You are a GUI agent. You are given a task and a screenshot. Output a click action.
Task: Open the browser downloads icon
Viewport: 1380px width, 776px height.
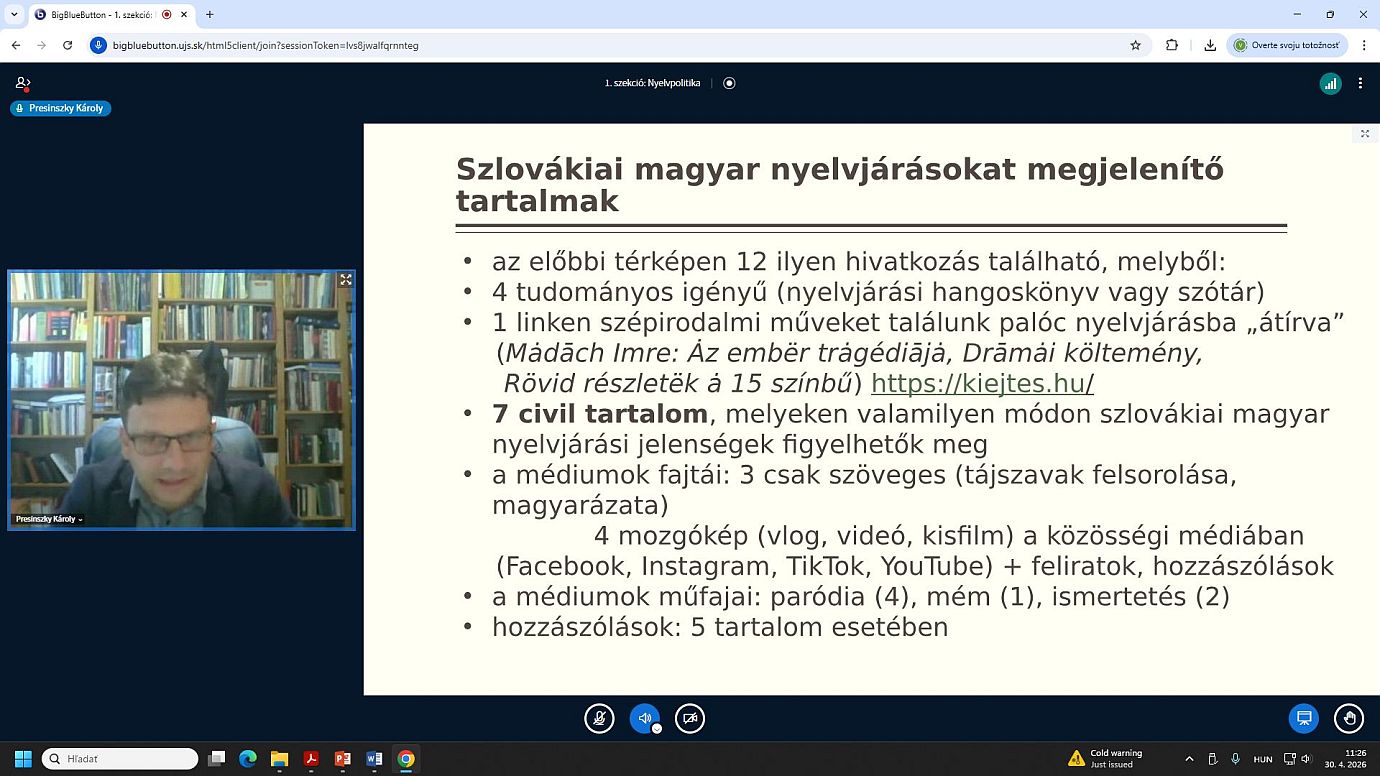[x=1210, y=45]
